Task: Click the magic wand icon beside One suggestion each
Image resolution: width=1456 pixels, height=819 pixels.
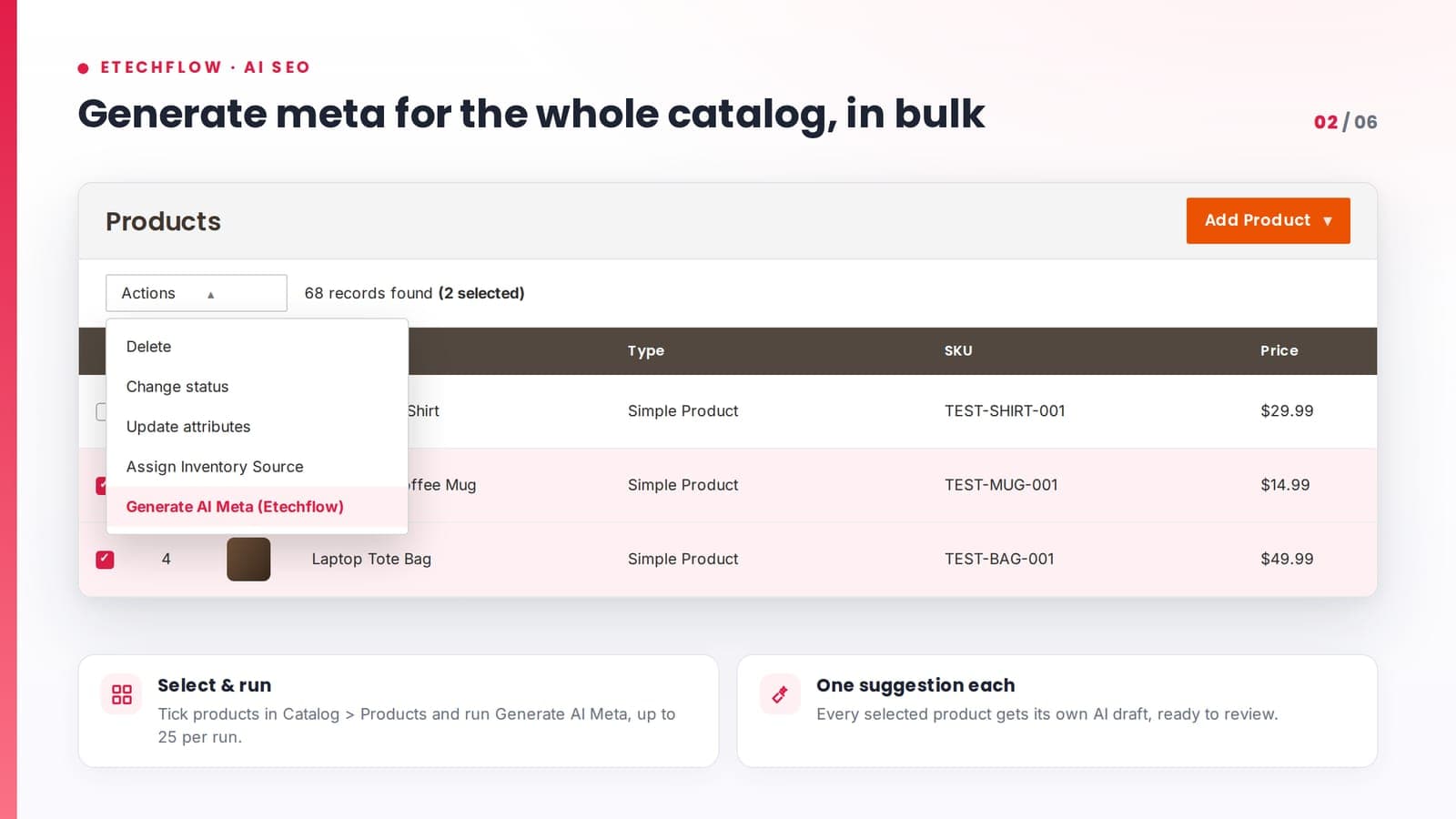Action: [x=780, y=694]
